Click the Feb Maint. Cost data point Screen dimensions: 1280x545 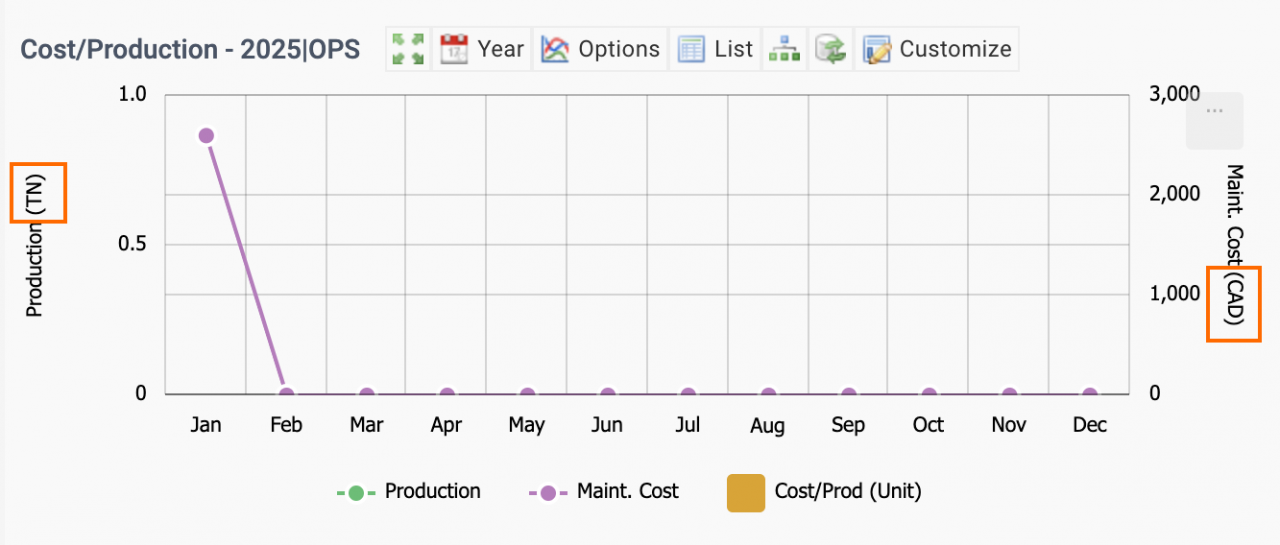point(286,394)
